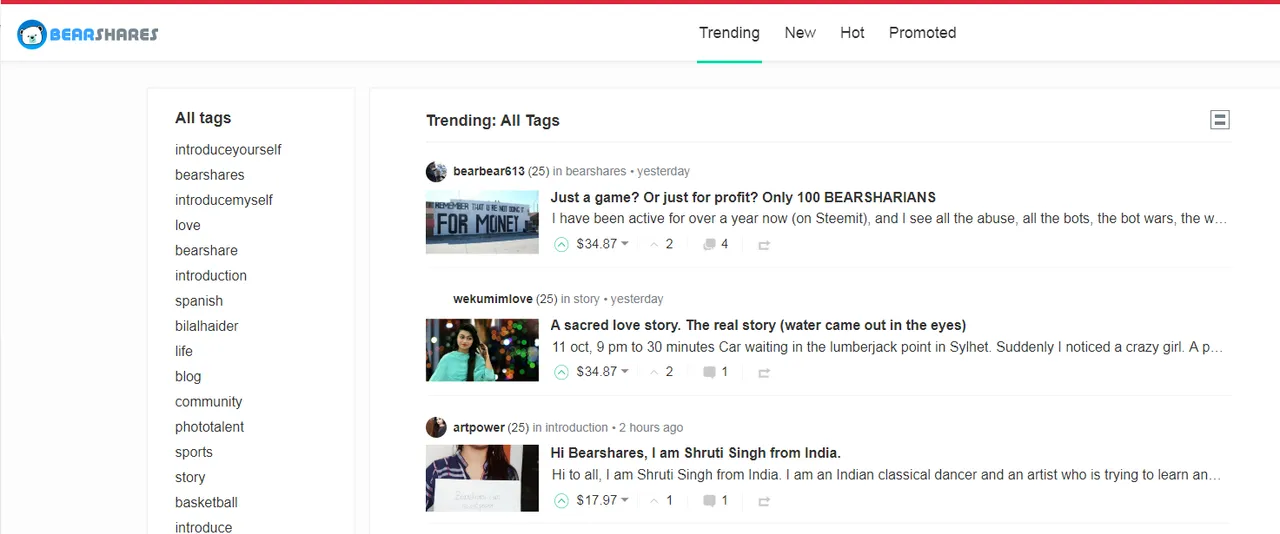Expand payout dropdown $34.87 on 'Just a game?' post
Viewport: 1280px width, 534px height.
tap(603, 244)
